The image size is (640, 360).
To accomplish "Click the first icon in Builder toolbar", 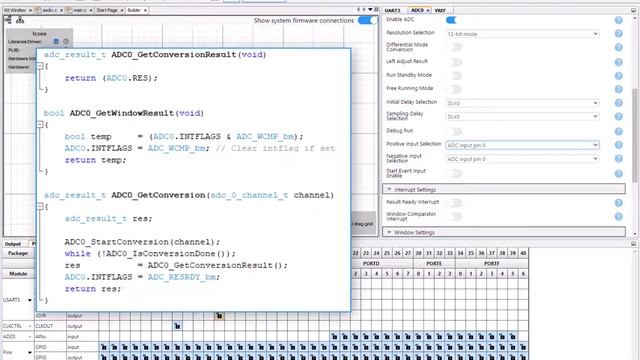I will pos(8,20).
